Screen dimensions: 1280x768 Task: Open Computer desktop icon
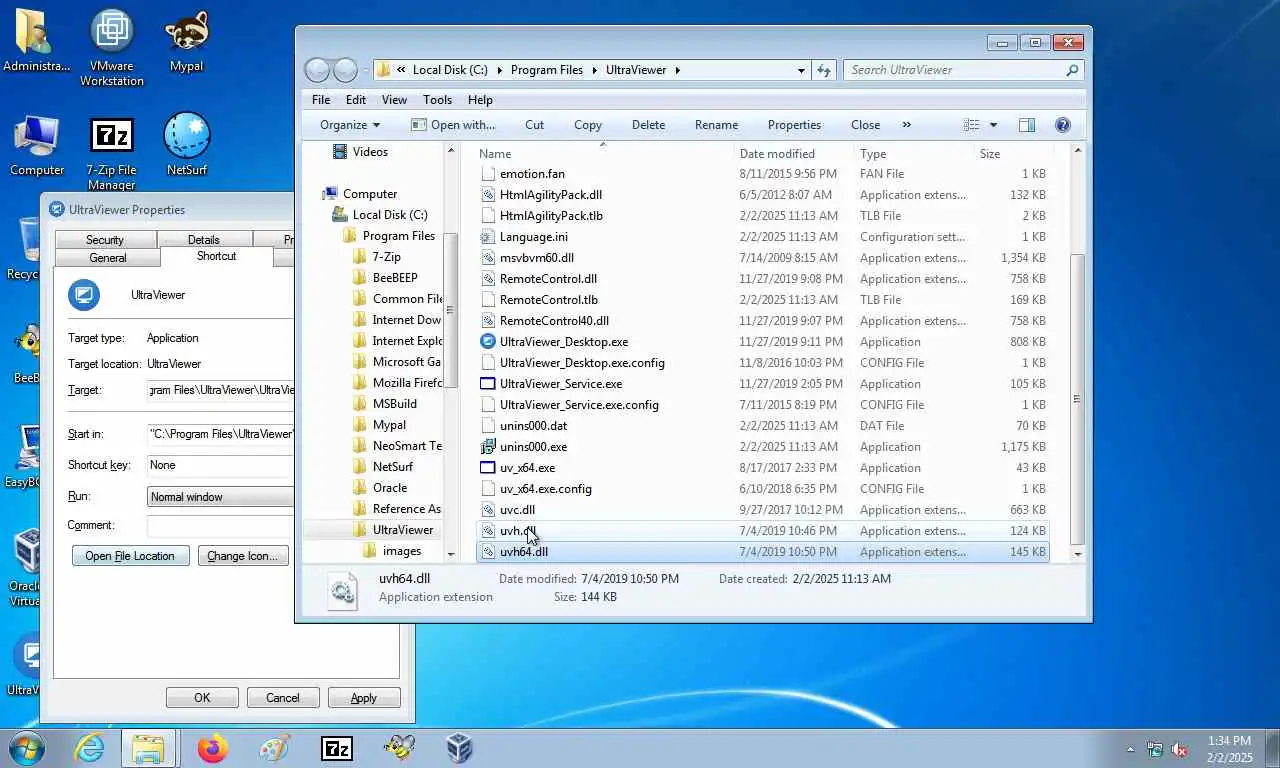pos(37,146)
